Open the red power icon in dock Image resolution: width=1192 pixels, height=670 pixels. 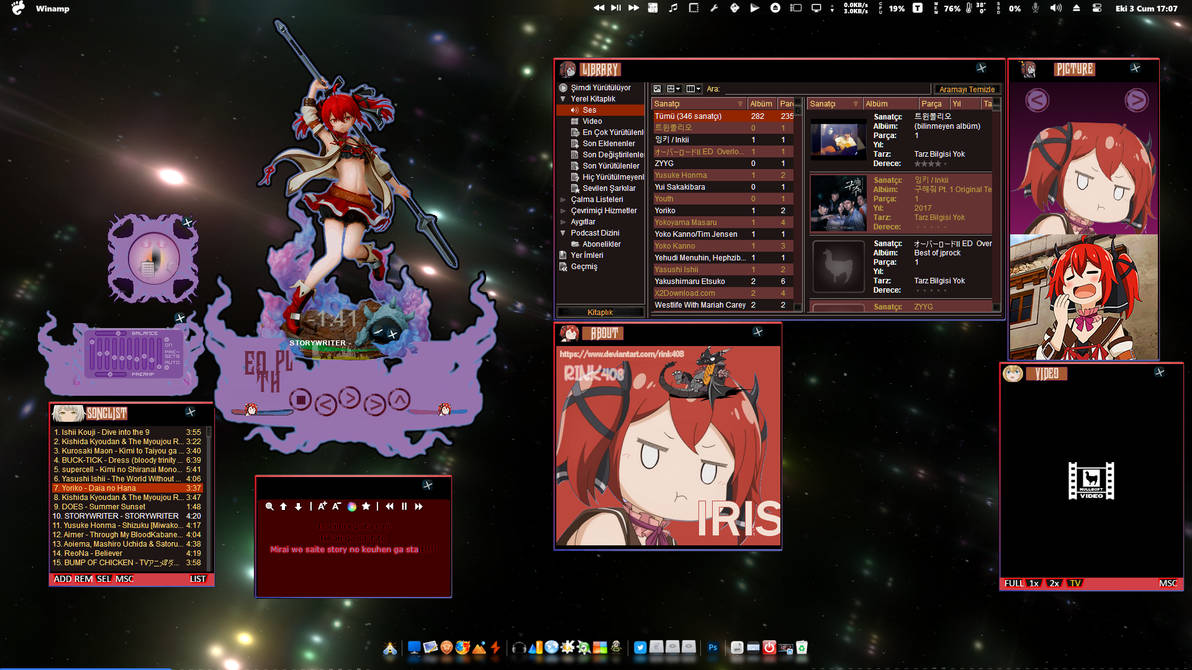point(769,648)
